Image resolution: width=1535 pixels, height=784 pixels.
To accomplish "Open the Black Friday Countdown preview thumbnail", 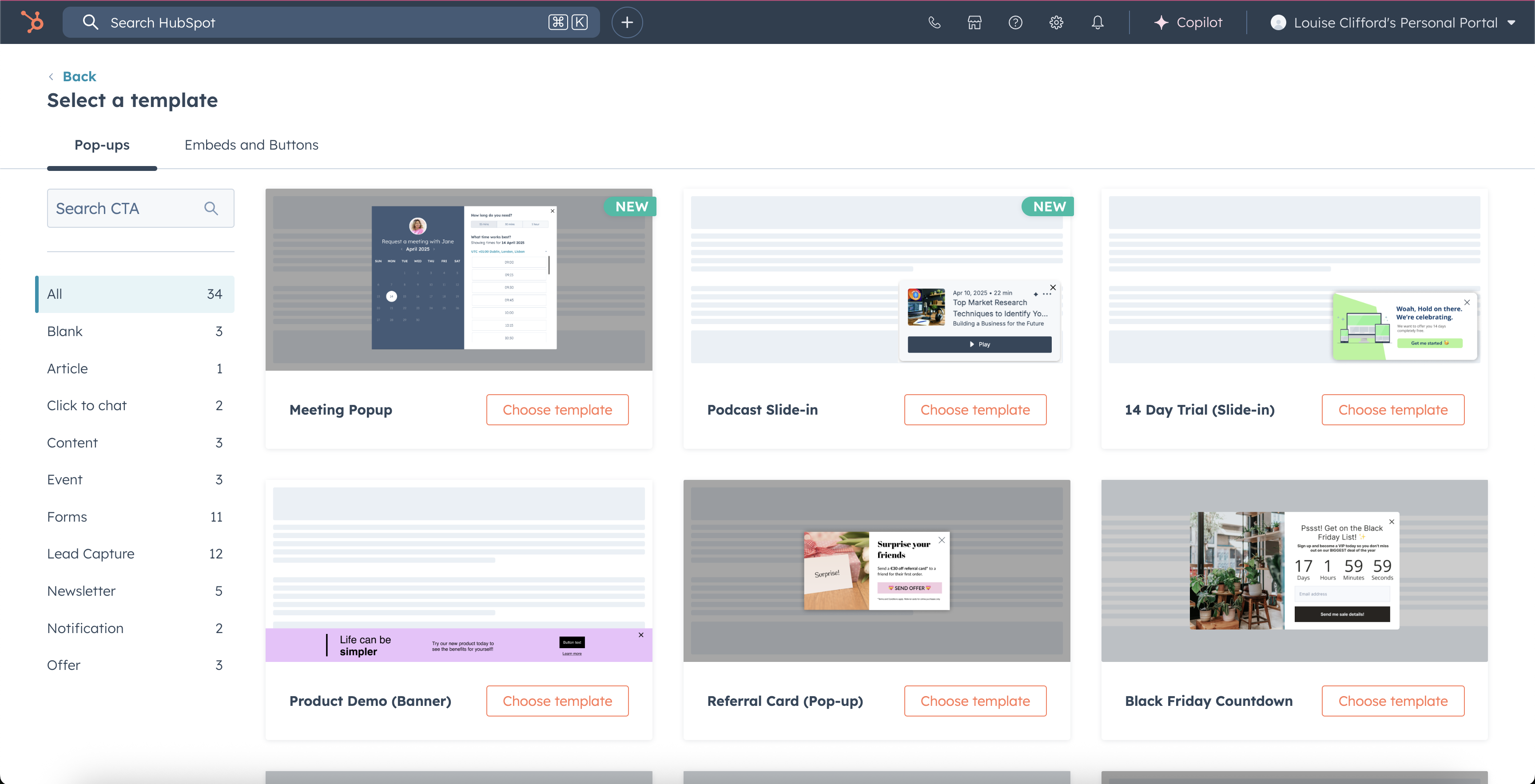I will 1294,571.
